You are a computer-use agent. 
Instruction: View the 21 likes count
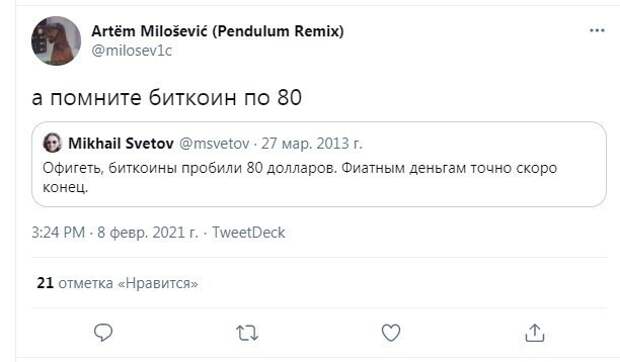pyautogui.click(x=45, y=283)
